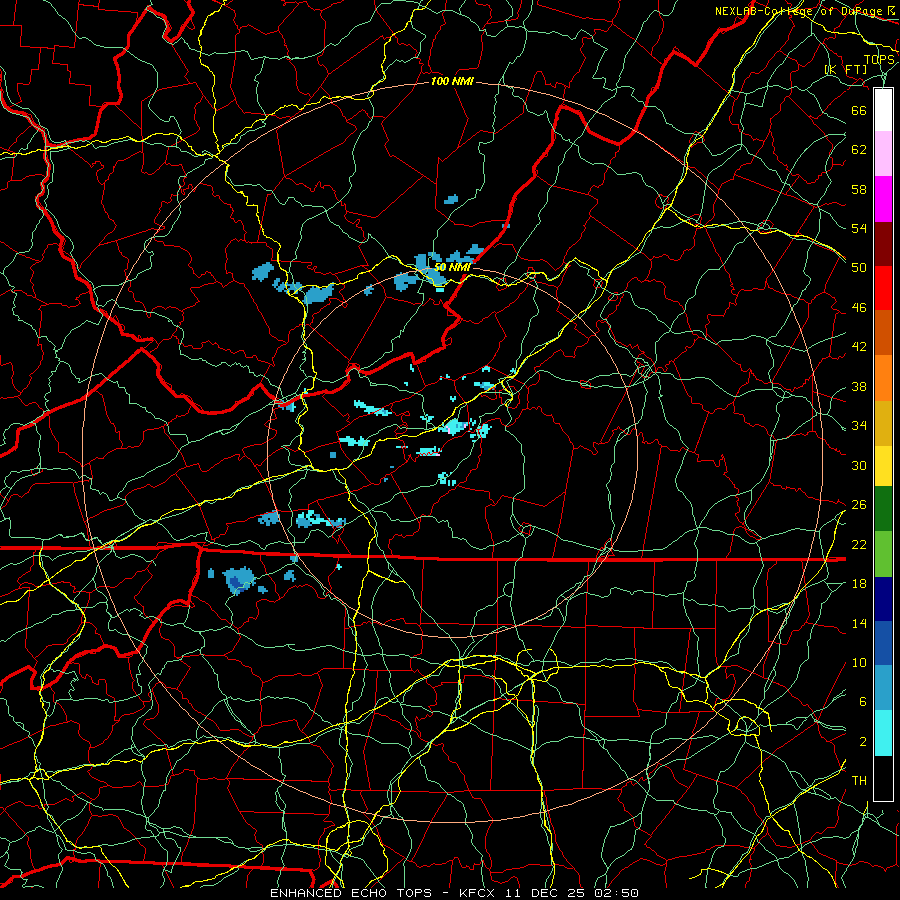Click the light pink legend swatch
This screenshot has height=900, width=900.
click(x=883, y=154)
